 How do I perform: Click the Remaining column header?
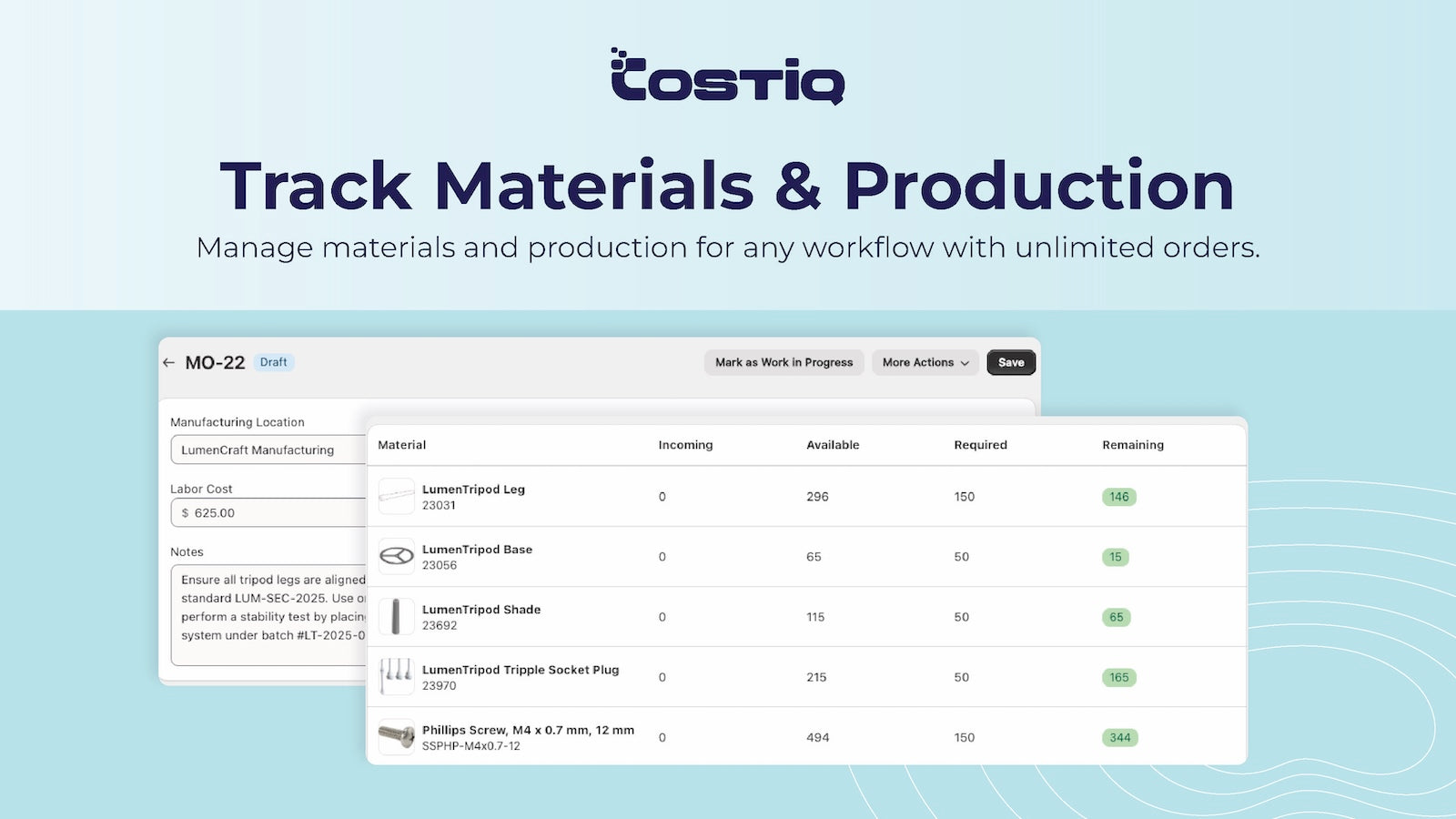click(1133, 445)
